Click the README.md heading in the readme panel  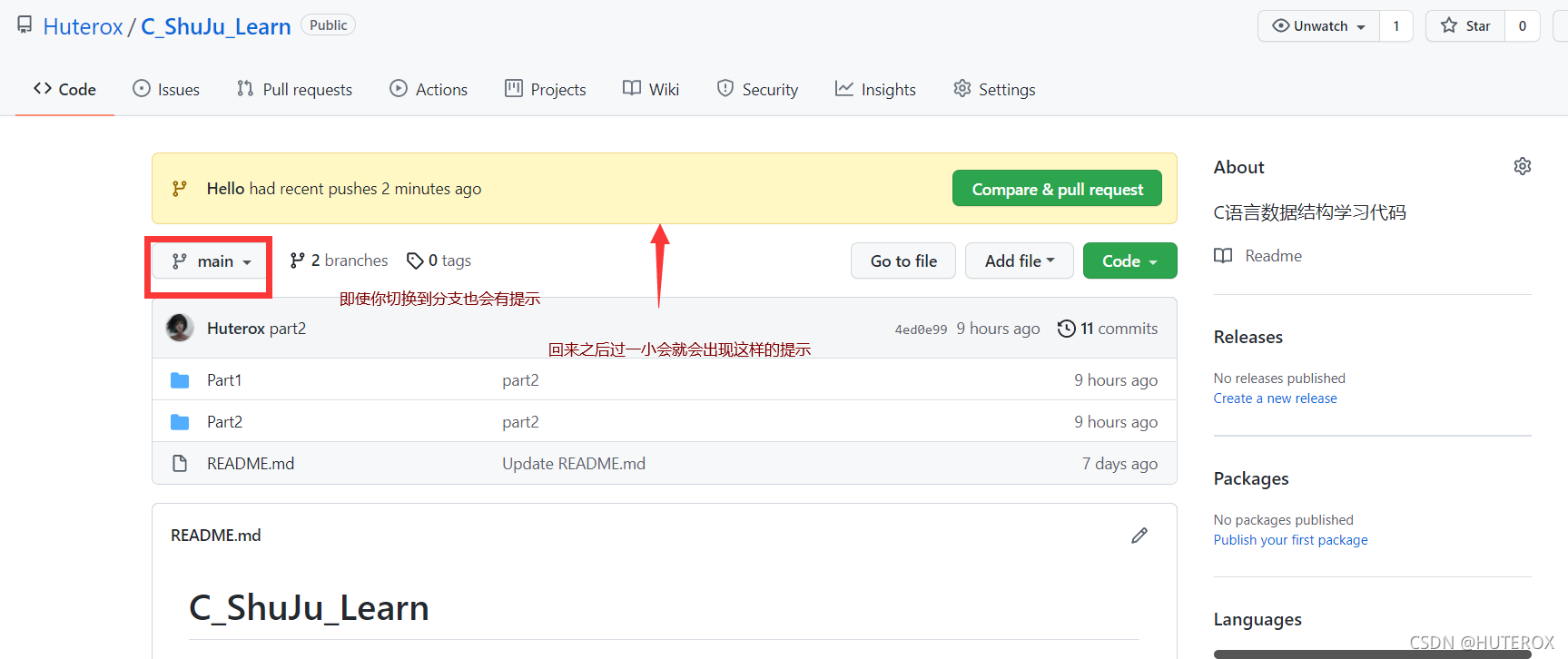point(216,536)
